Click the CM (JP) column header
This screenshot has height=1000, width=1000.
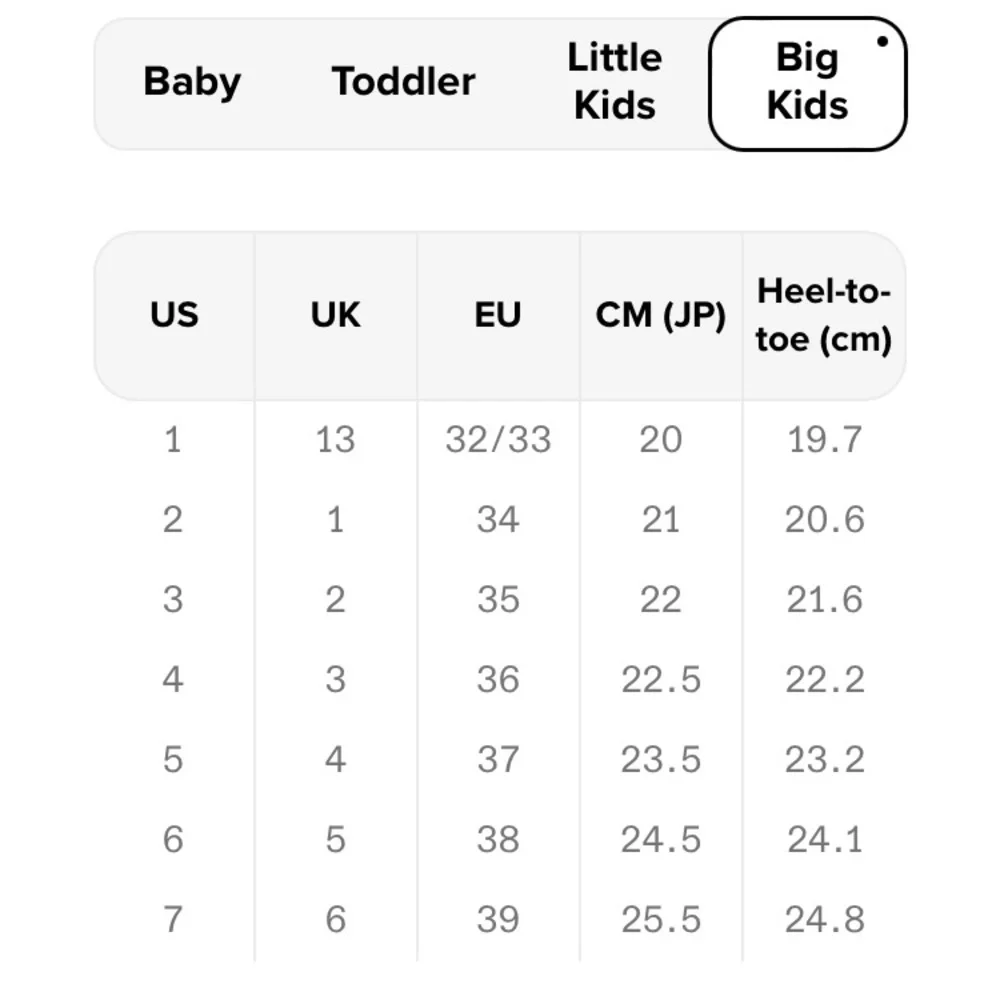tap(661, 315)
